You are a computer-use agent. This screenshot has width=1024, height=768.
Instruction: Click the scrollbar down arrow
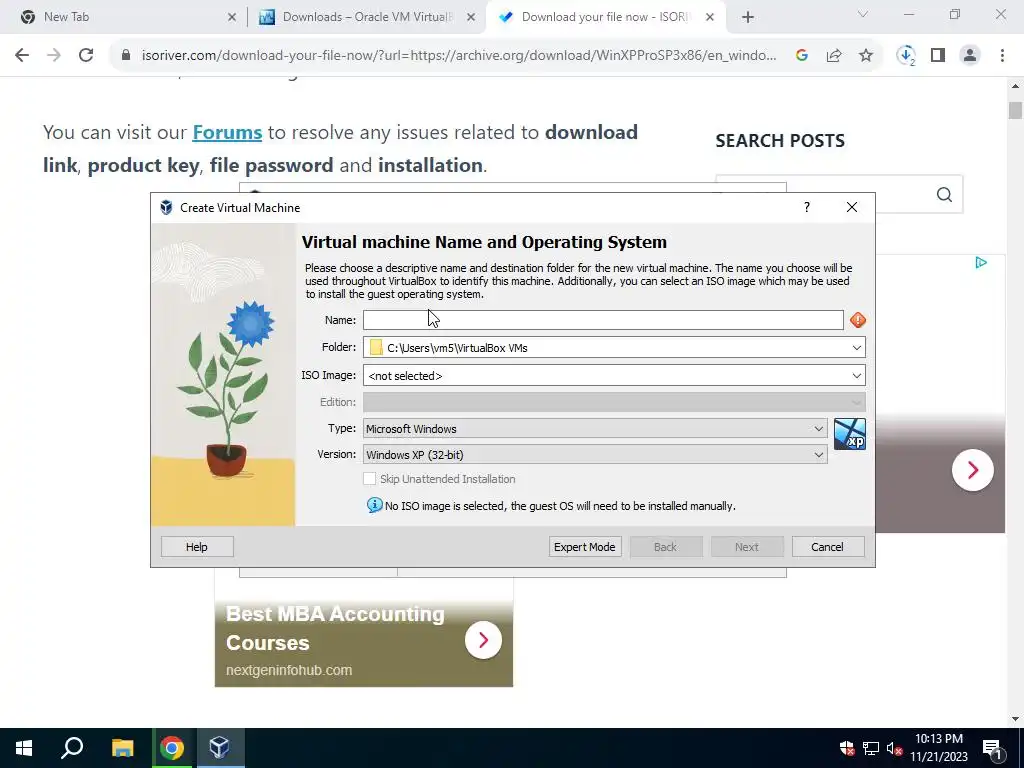pyautogui.click(x=1015, y=719)
